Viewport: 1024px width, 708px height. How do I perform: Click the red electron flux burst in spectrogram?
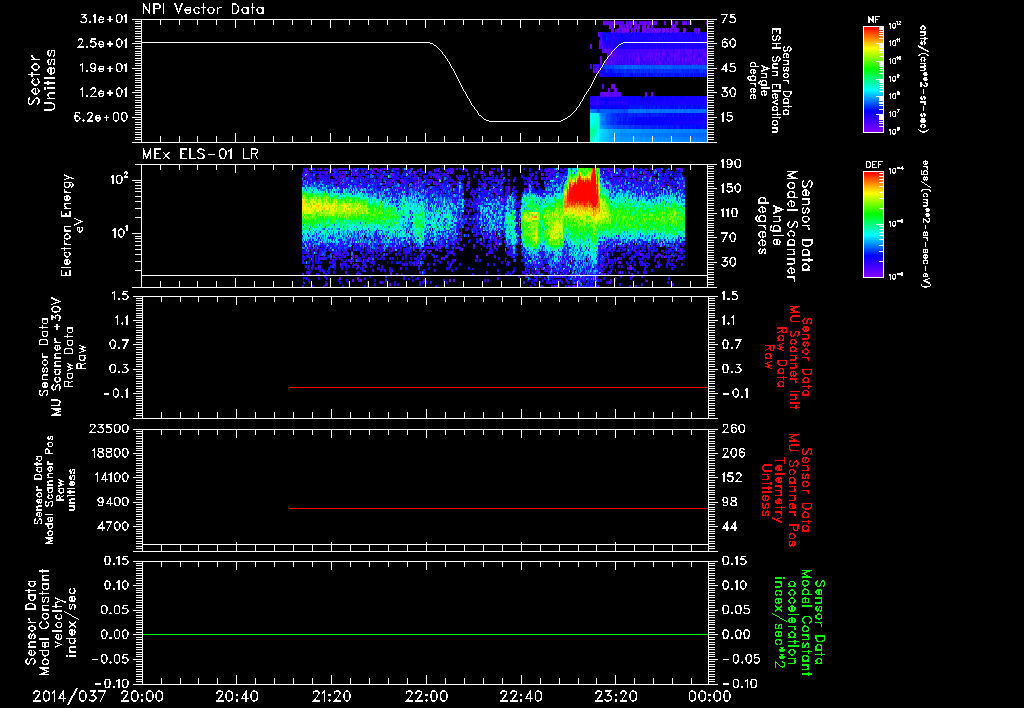(581, 189)
